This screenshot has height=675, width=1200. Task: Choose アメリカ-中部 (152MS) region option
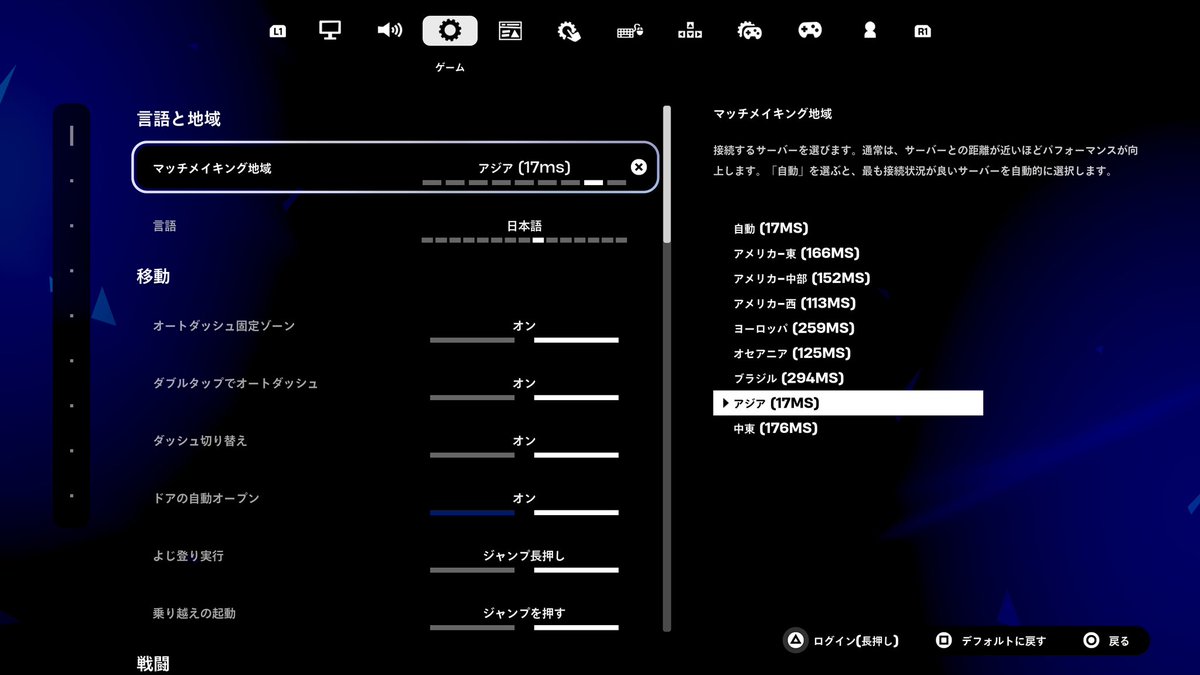tap(801, 279)
